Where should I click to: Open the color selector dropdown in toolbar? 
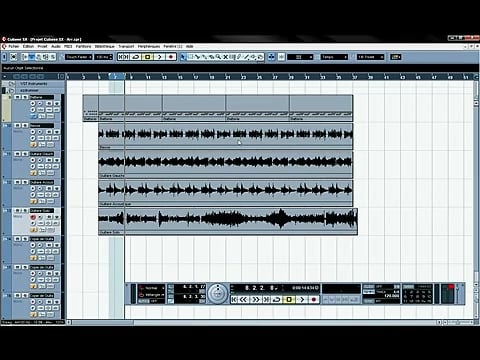coord(396,57)
